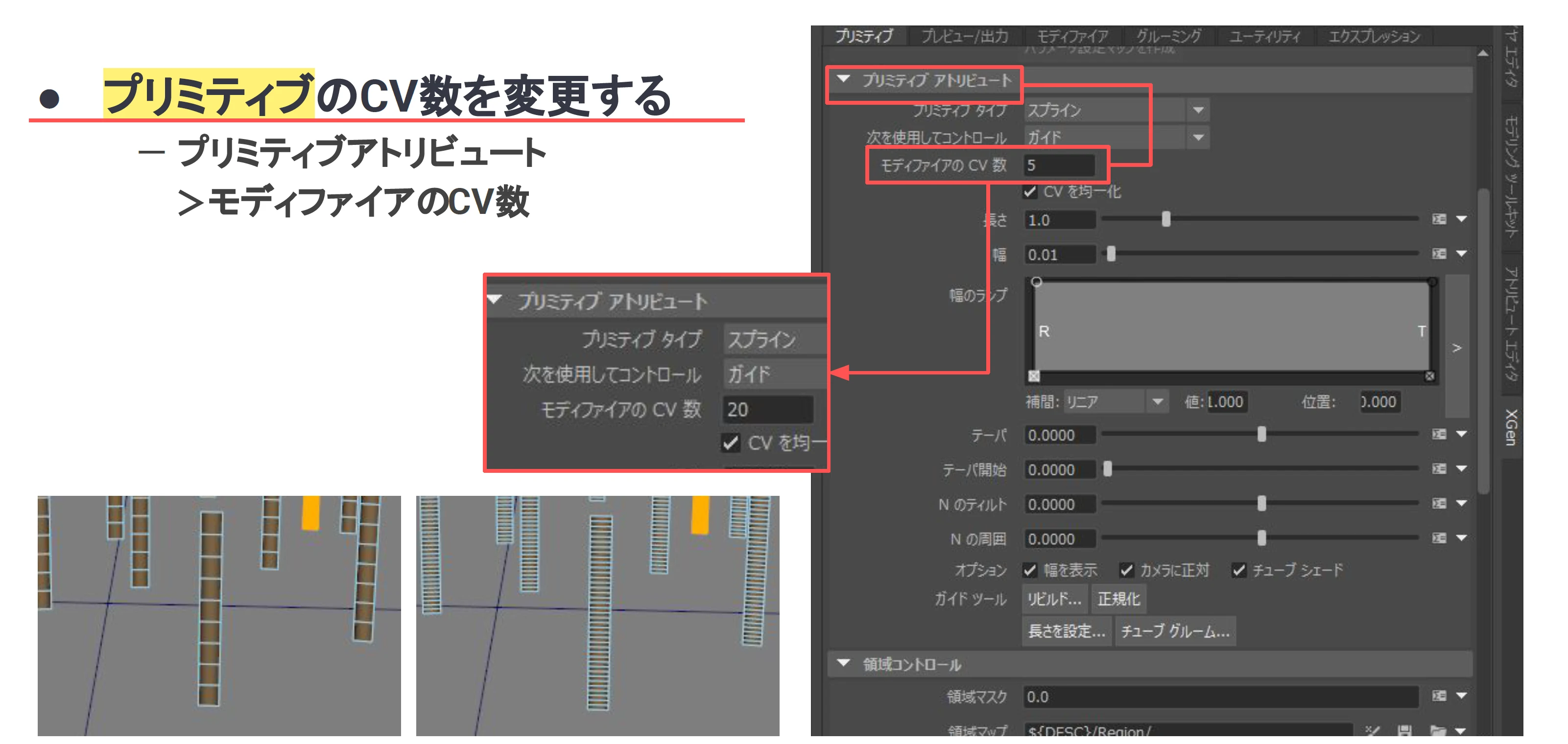Screen dimensions: 1568x744
Task: Switch to the ユーティリティ tab
Action: click(1264, 36)
